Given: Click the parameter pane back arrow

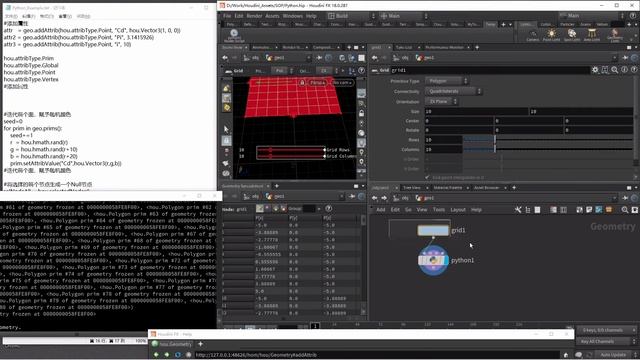Looking at the screenshot, I should [x=375, y=58].
